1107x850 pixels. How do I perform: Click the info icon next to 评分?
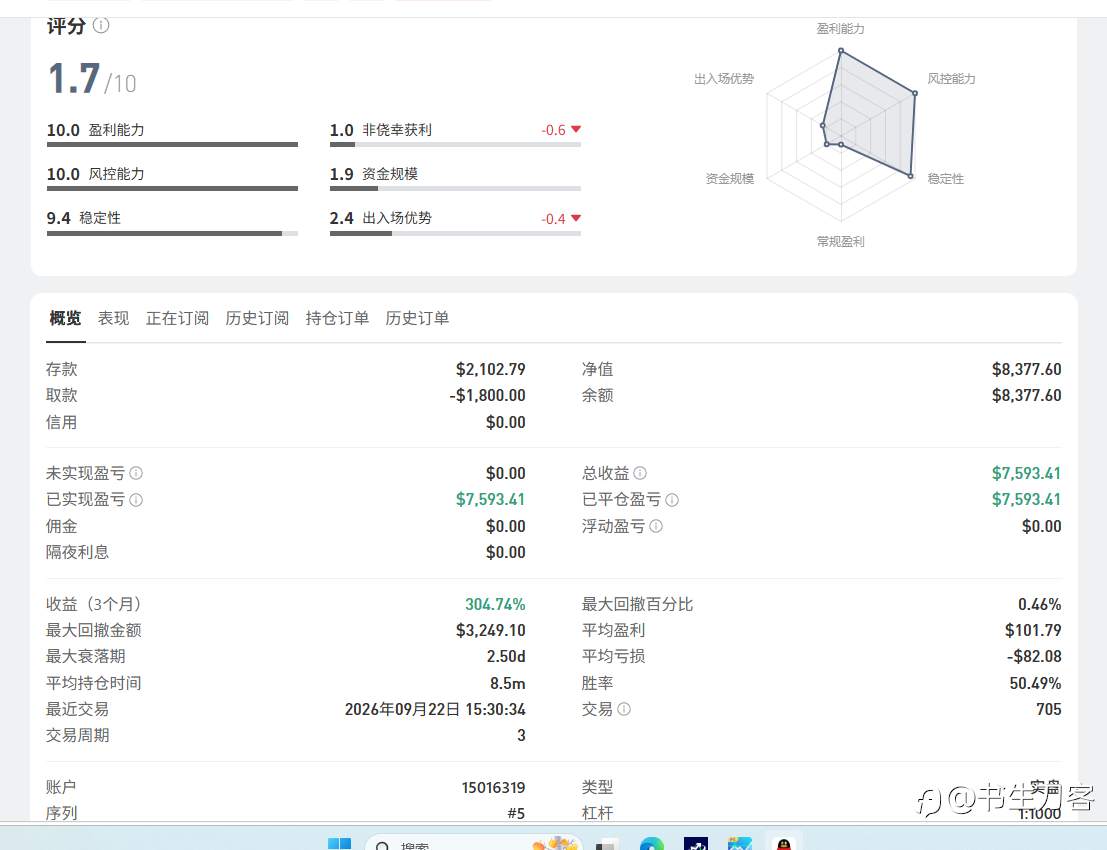(x=102, y=25)
